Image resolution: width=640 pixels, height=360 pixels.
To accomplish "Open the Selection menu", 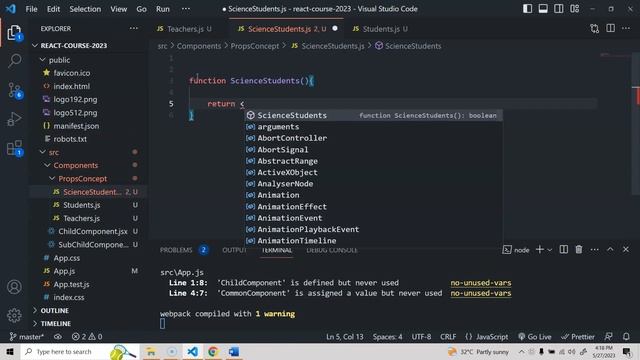I will tap(85, 9).
